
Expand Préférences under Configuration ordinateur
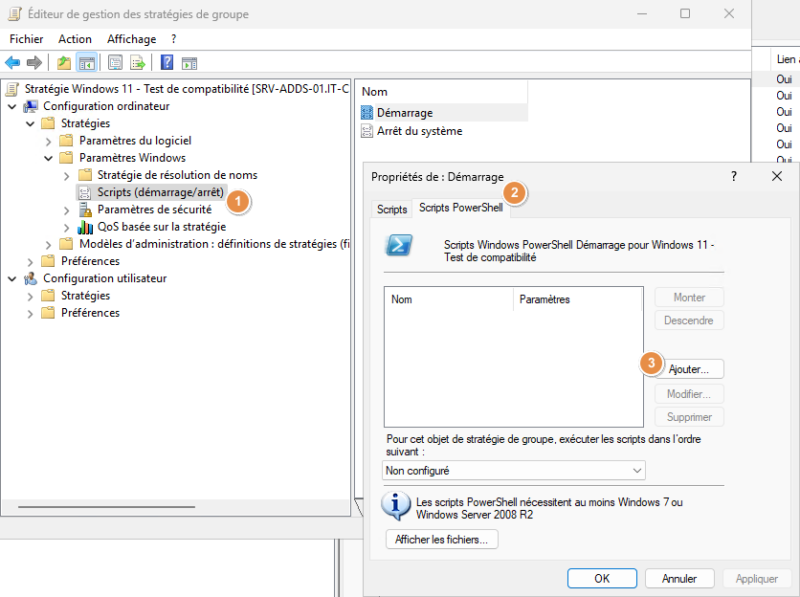point(30,262)
